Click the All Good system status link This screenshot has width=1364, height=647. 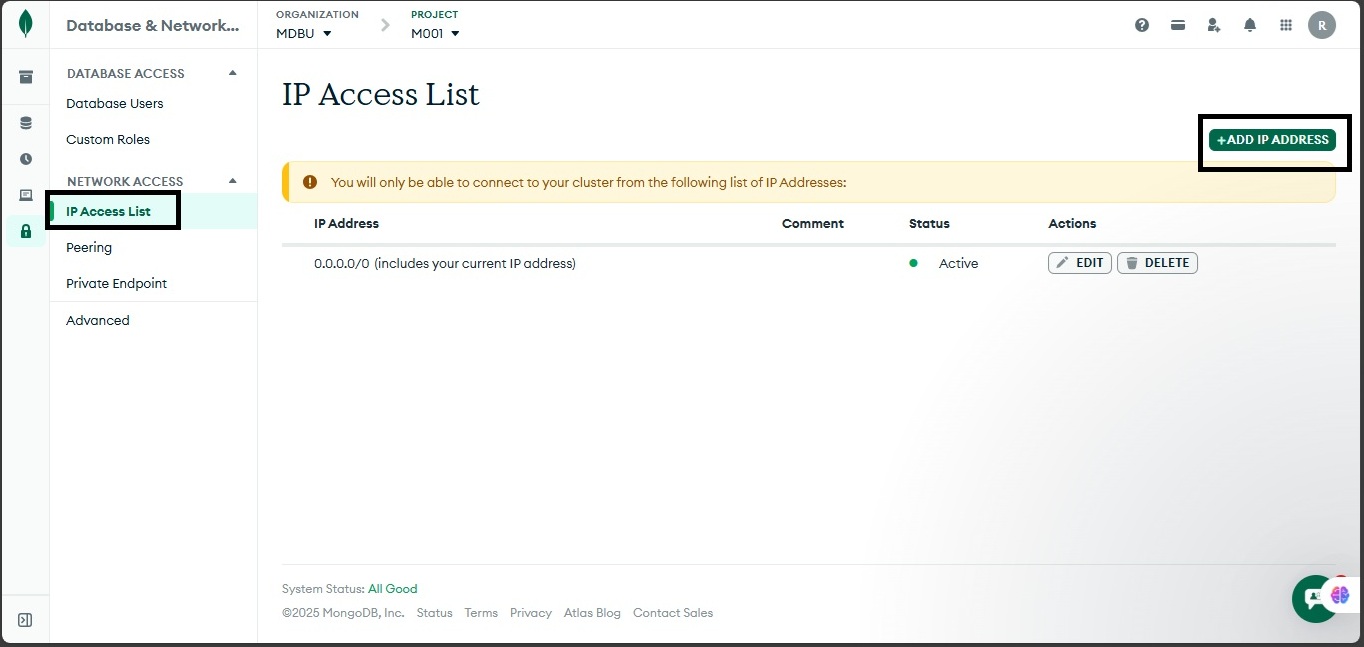pos(392,589)
